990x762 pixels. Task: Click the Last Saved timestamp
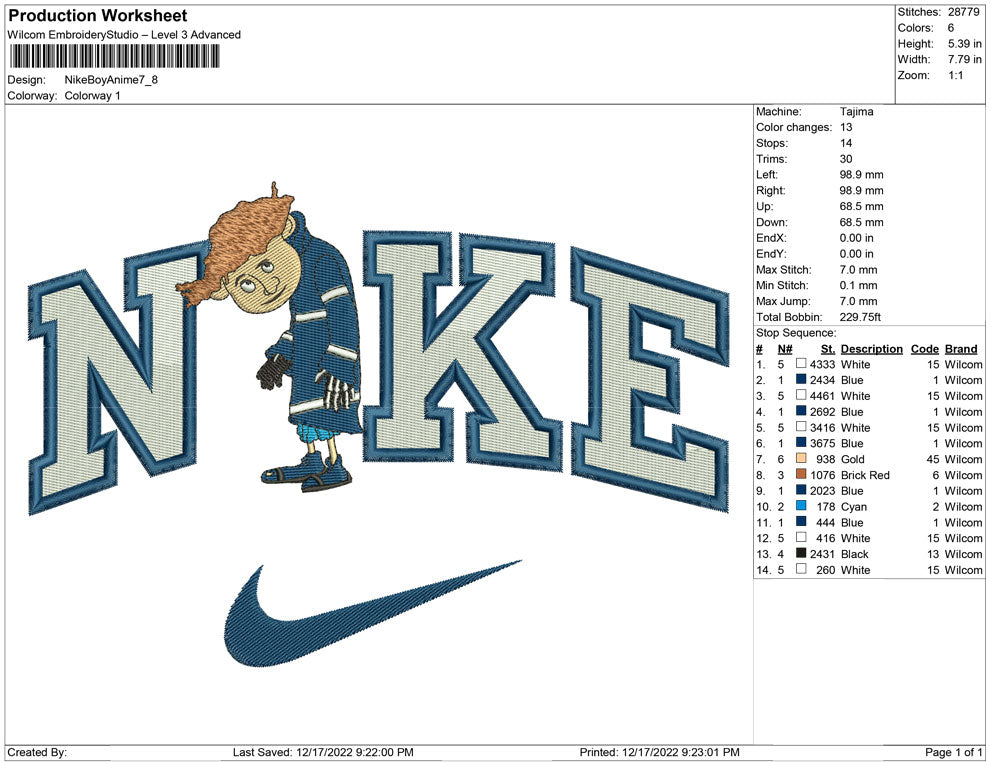(323, 752)
